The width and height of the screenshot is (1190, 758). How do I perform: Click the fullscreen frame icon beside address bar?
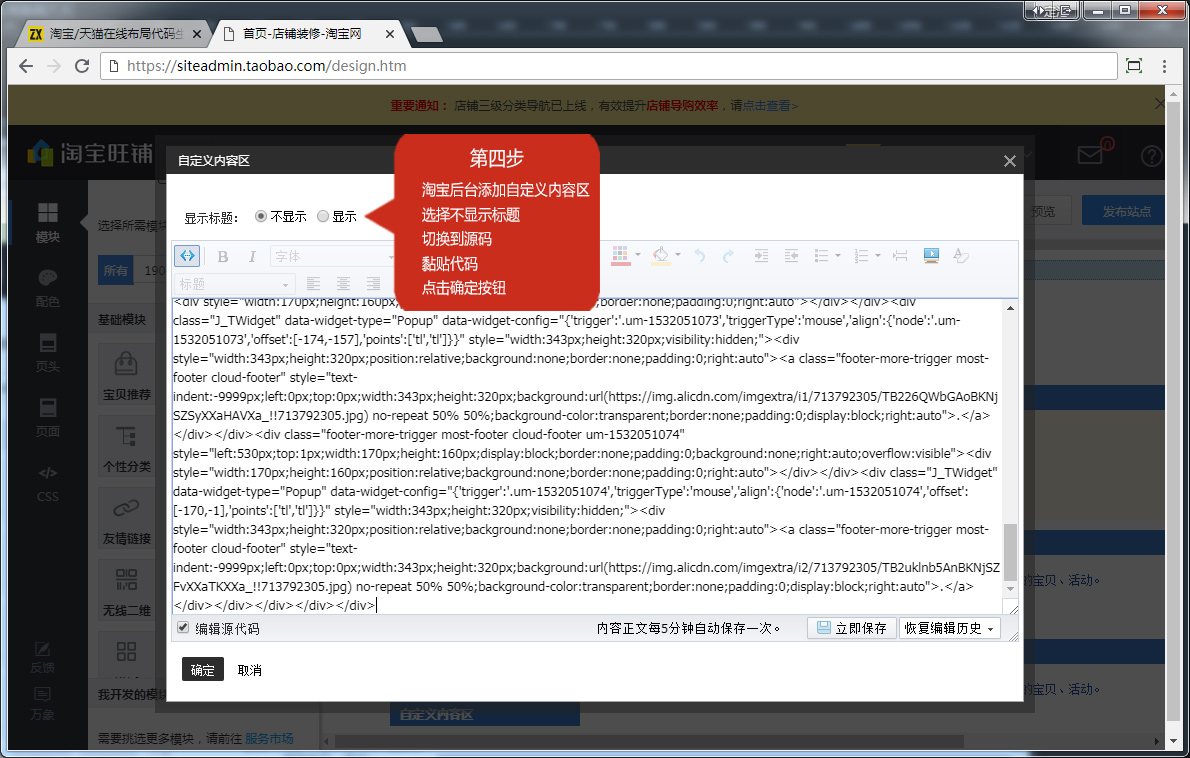(1134, 66)
